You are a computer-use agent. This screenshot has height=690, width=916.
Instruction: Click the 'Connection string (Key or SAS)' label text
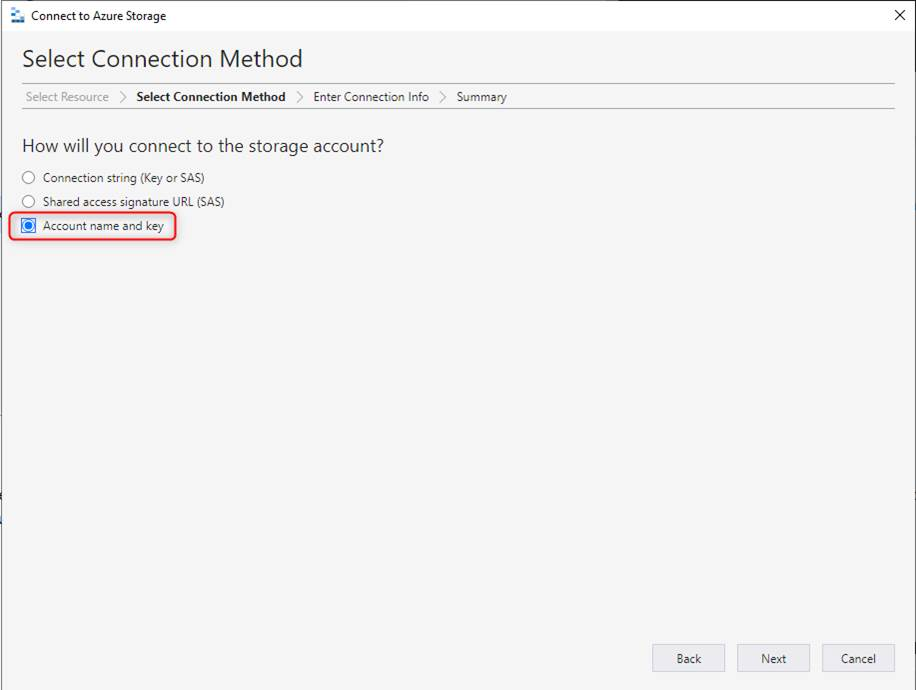tap(123, 178)
